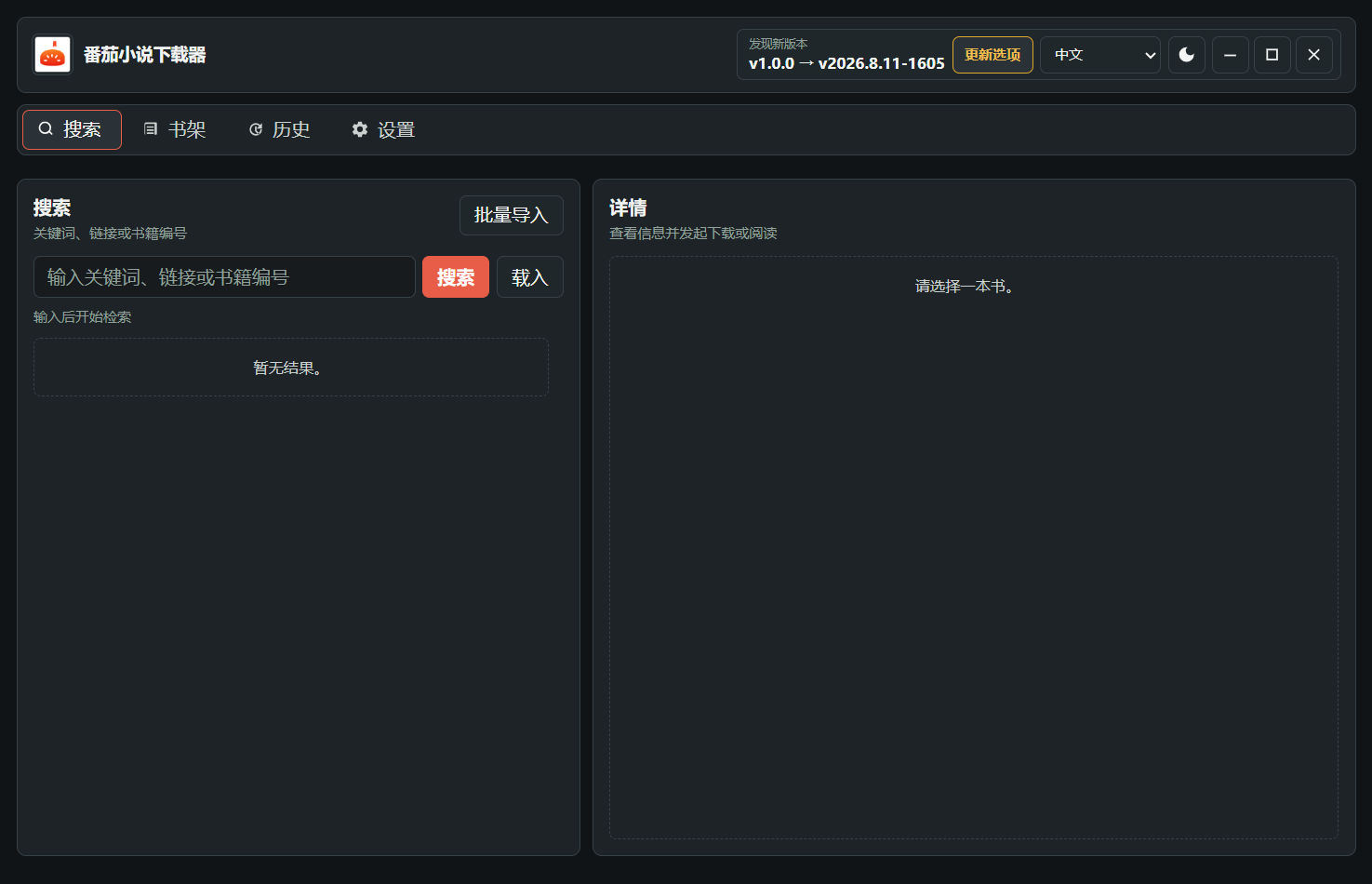Switch to the 书架 tab
This screenshot has height=884, width=1372.
[175, 129]
